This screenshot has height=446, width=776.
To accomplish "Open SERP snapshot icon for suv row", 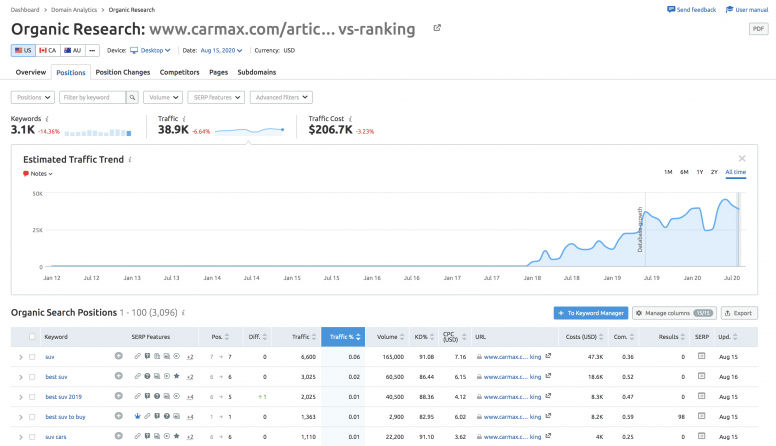I will 701,356.
